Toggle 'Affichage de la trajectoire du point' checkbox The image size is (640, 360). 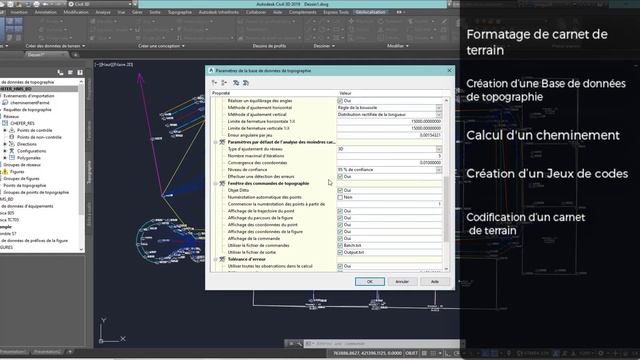pyautogui.click(x=340, y=211)
